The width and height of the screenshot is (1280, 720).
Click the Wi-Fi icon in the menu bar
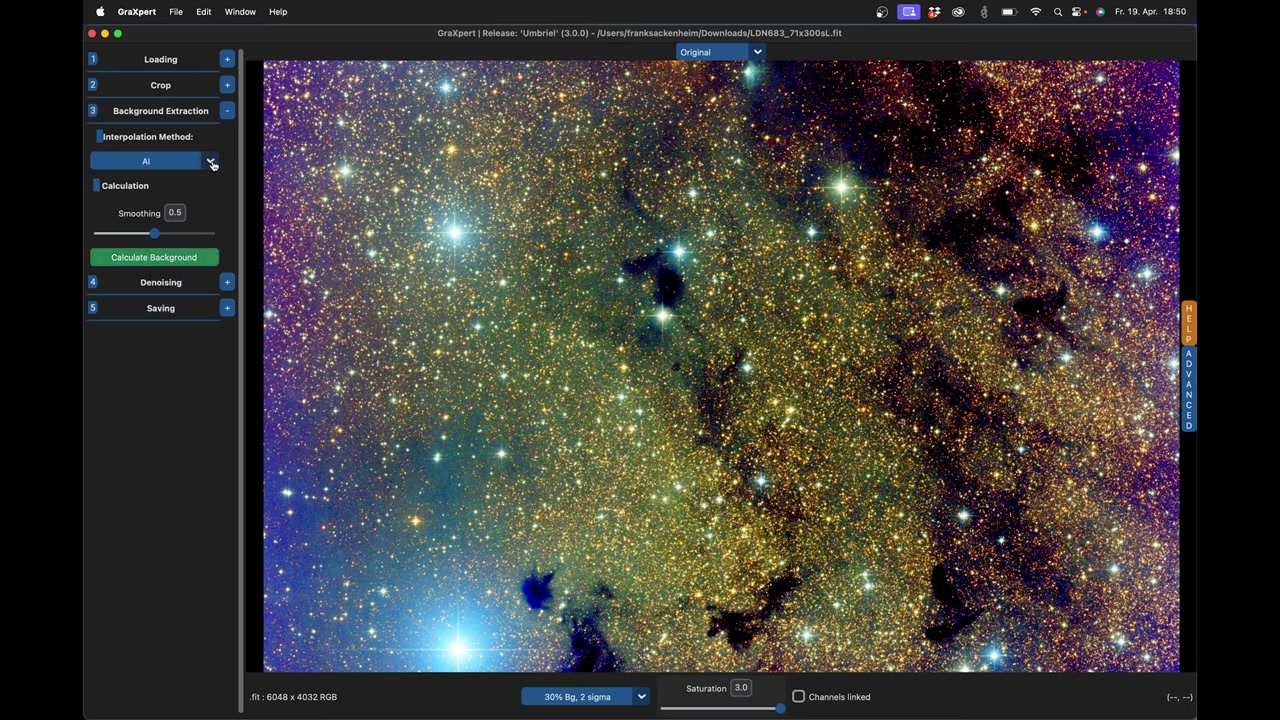tap(1035, 11)
